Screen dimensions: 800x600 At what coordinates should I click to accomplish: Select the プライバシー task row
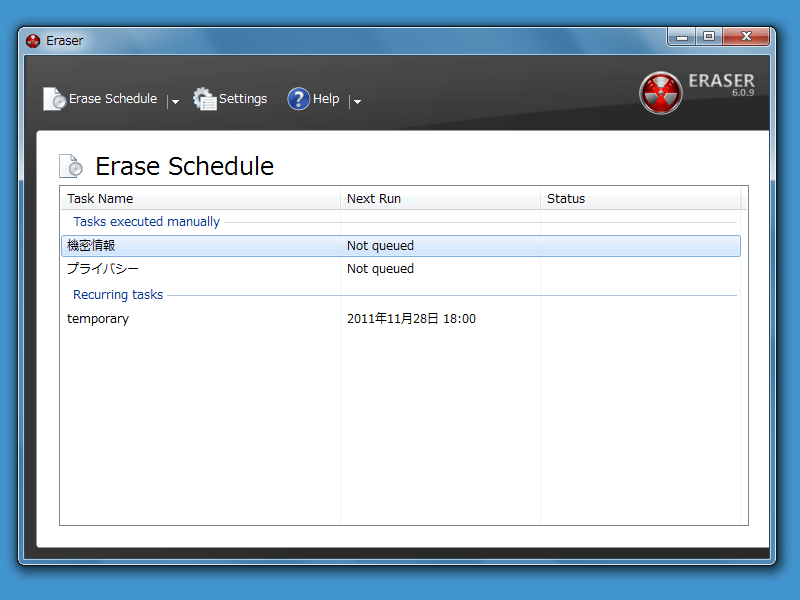point(401,269)
